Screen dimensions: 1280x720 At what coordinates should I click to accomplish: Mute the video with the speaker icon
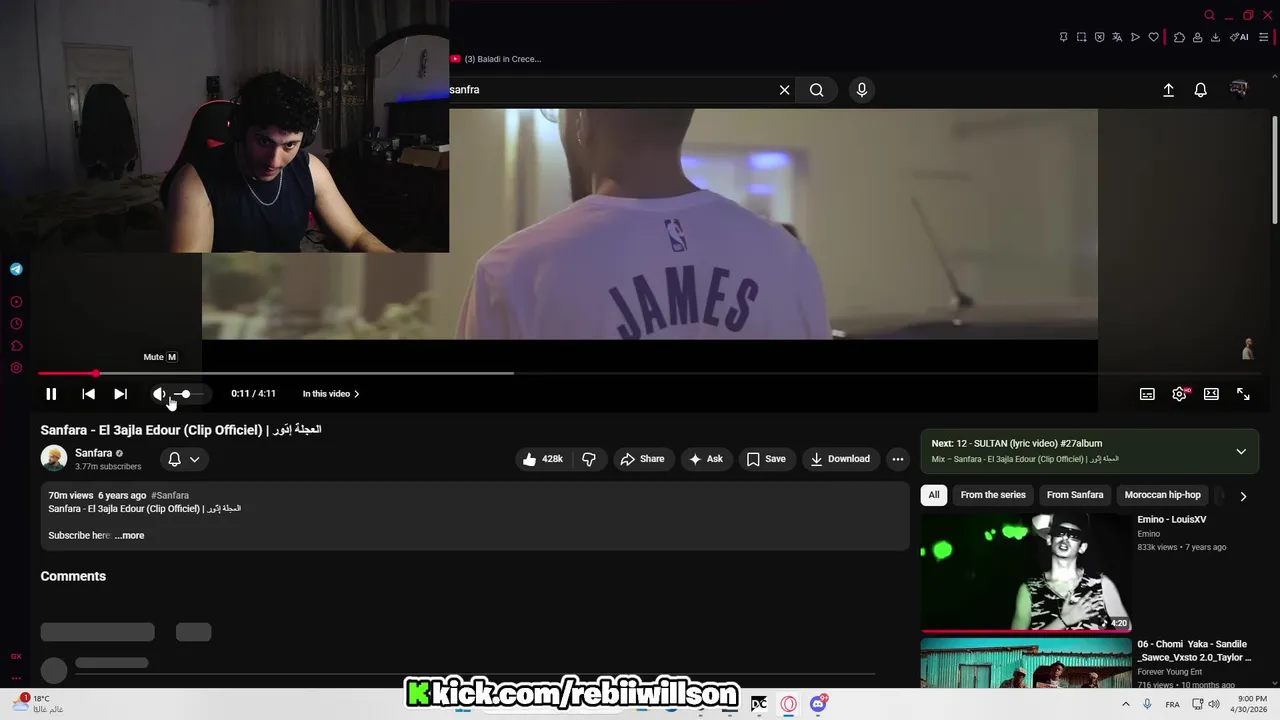pos(159,394)
